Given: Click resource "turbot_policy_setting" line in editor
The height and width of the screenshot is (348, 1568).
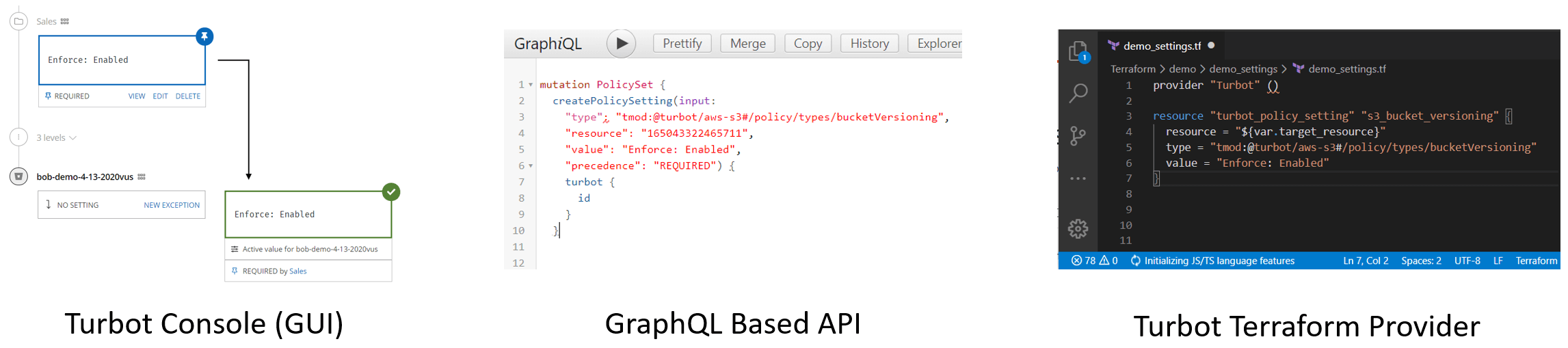Looking at the screenshot, I should (x=1332, y=116).
